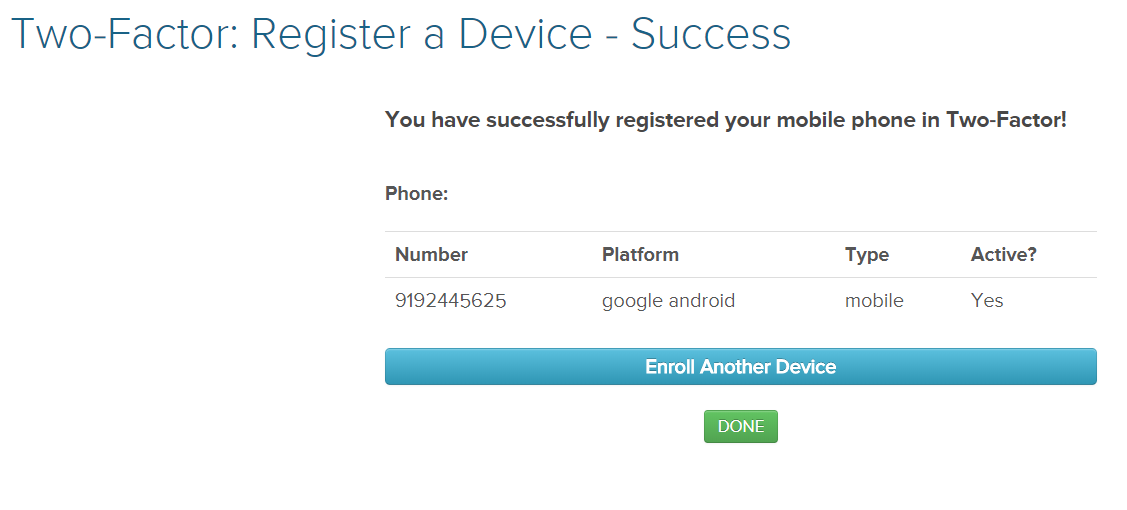Screen dimensions: 1127x510
Task: Click the word Device in page title
Action: coord(527,35)
